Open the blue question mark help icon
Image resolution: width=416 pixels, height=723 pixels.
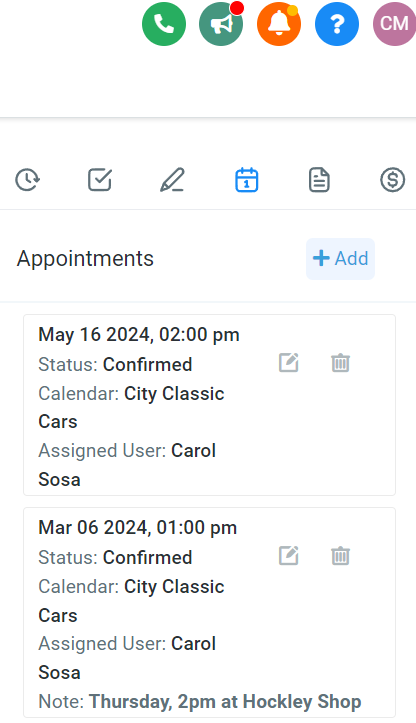click(337, 24)
